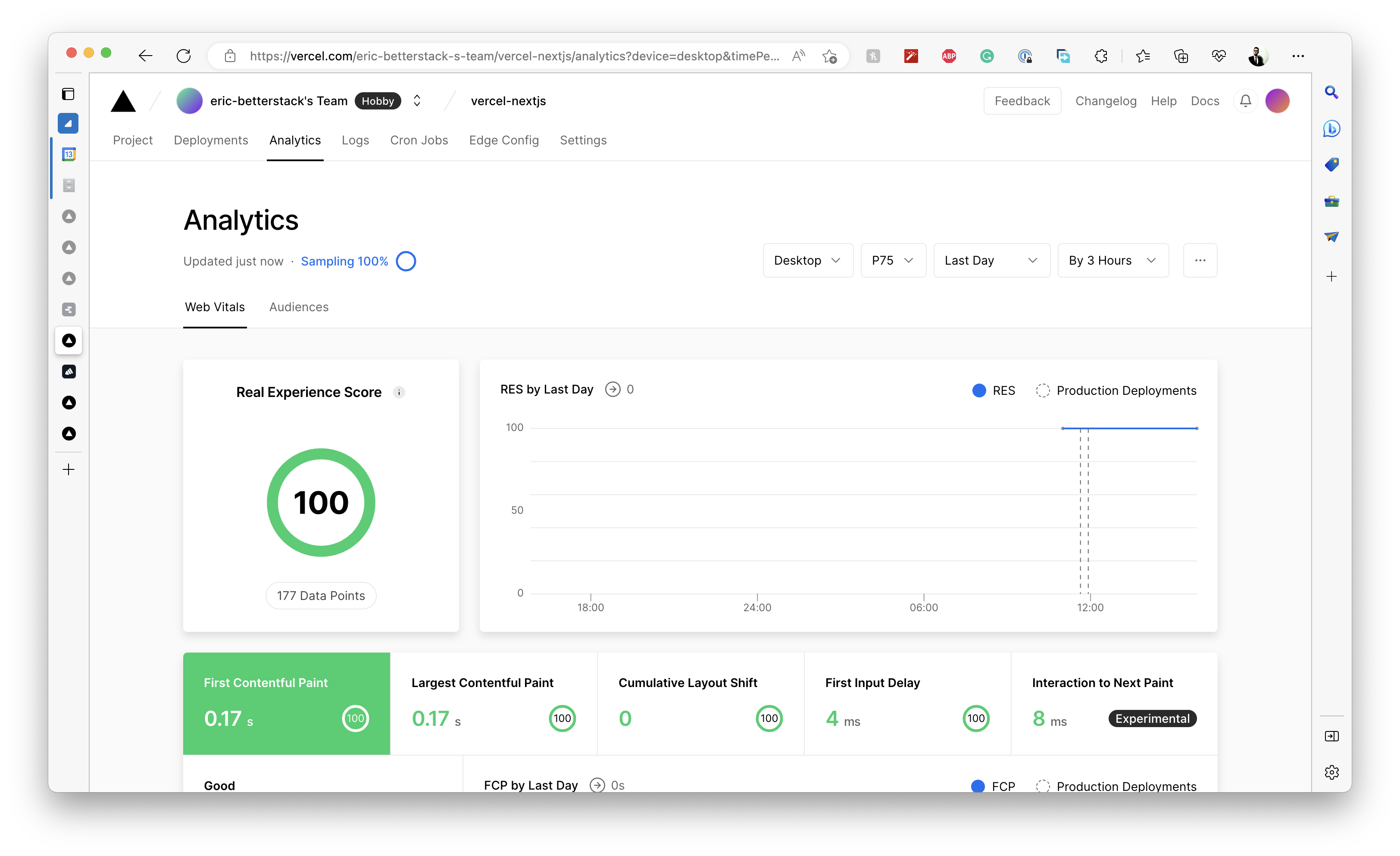Click the 177 Data Points badge
This screenshot has width=1400, height=856.
tap(320, 595)
